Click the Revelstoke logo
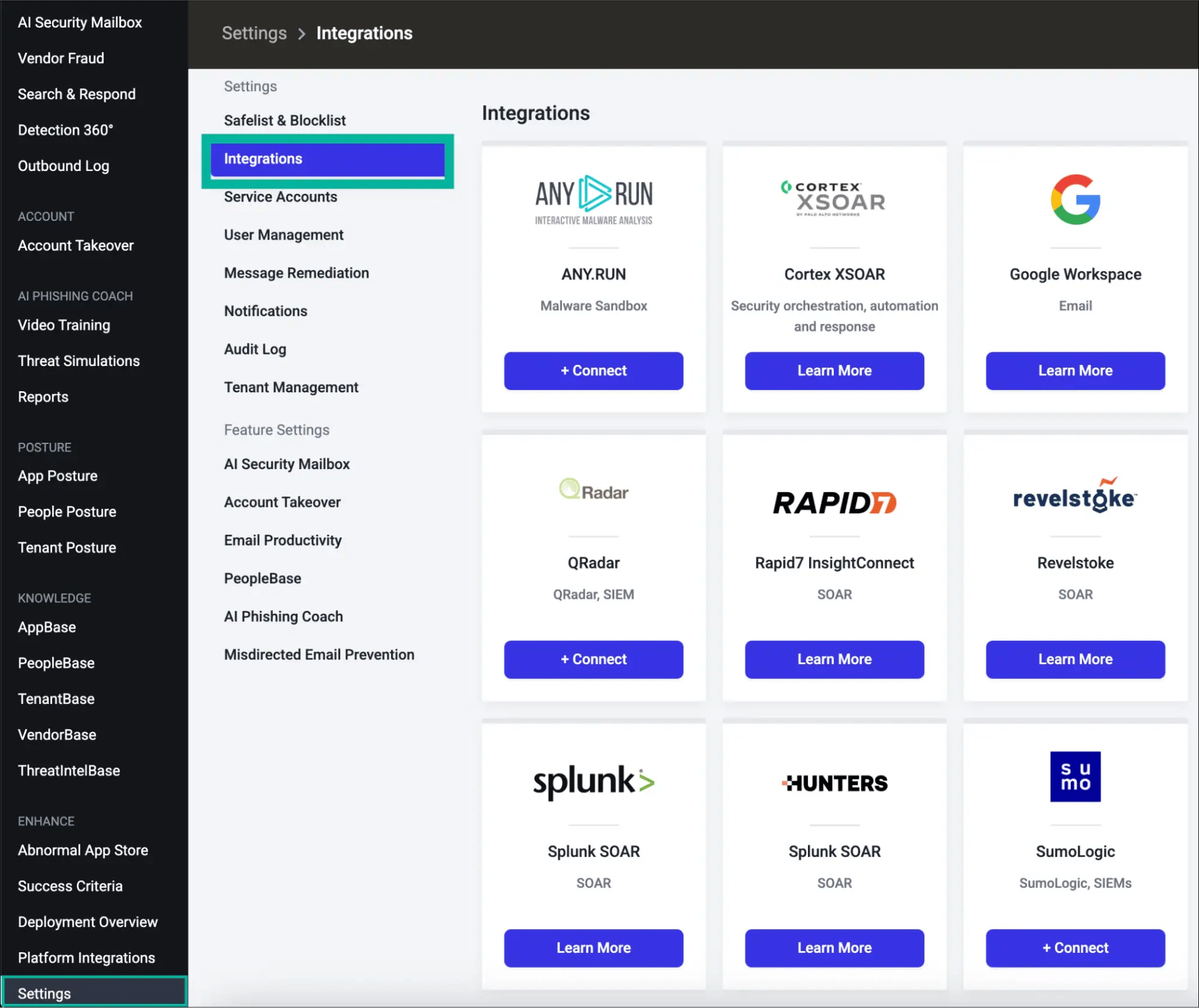Screen dimensions: 1199x1008 (1075, 496)
